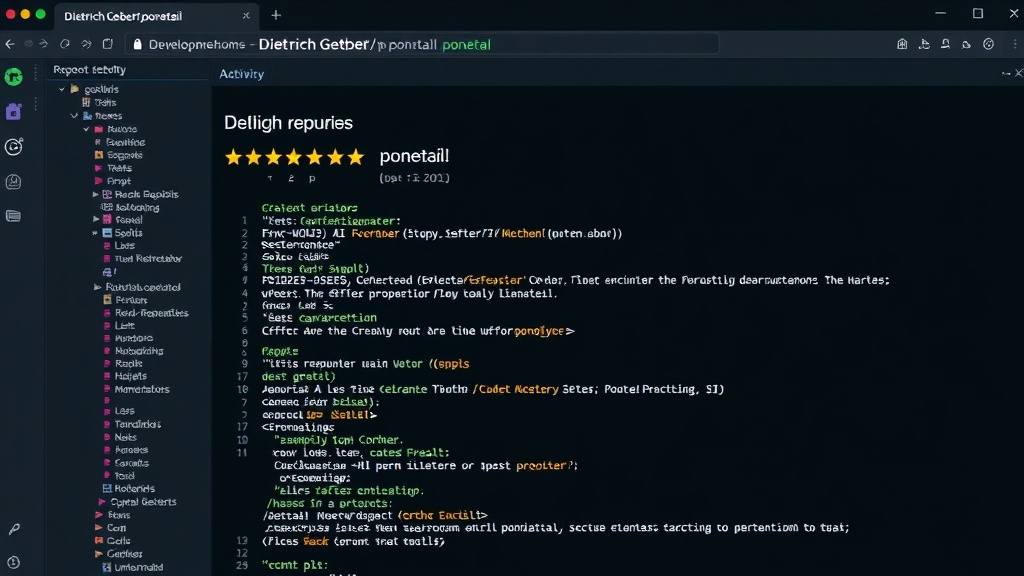Screen dimensions: 1024x576
Task: Open the profile badge icon in the left bar
Action: (x=14, y=182)
